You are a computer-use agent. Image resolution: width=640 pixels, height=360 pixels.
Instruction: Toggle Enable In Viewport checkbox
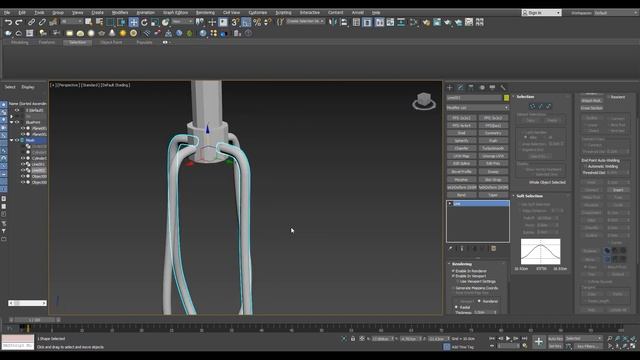pyautogui.click(x=453, y=276)
